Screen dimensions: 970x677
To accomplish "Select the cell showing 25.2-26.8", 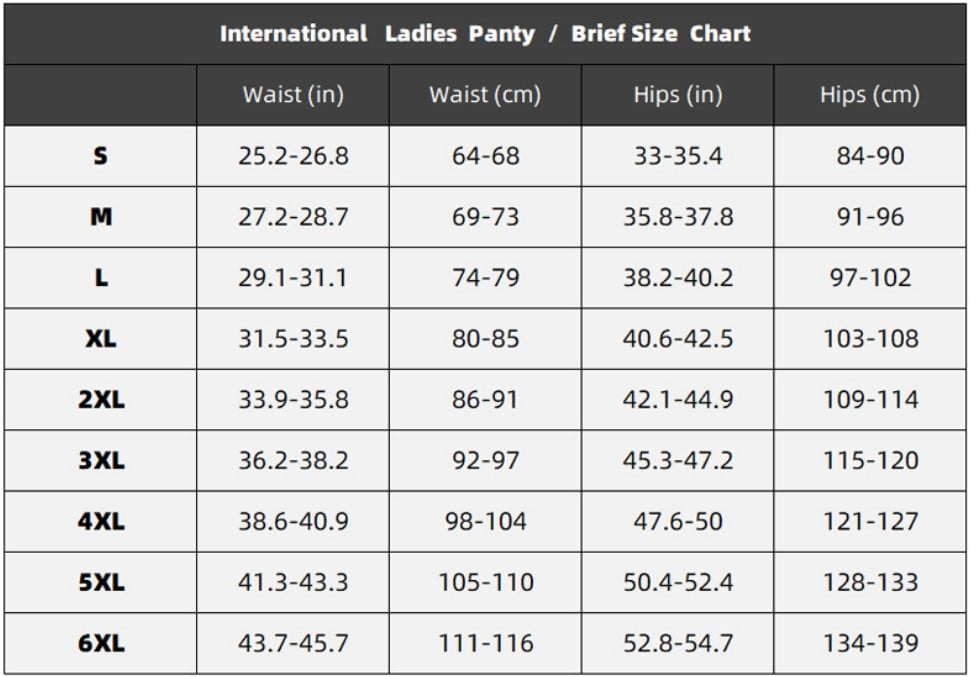I will [293, 156].
